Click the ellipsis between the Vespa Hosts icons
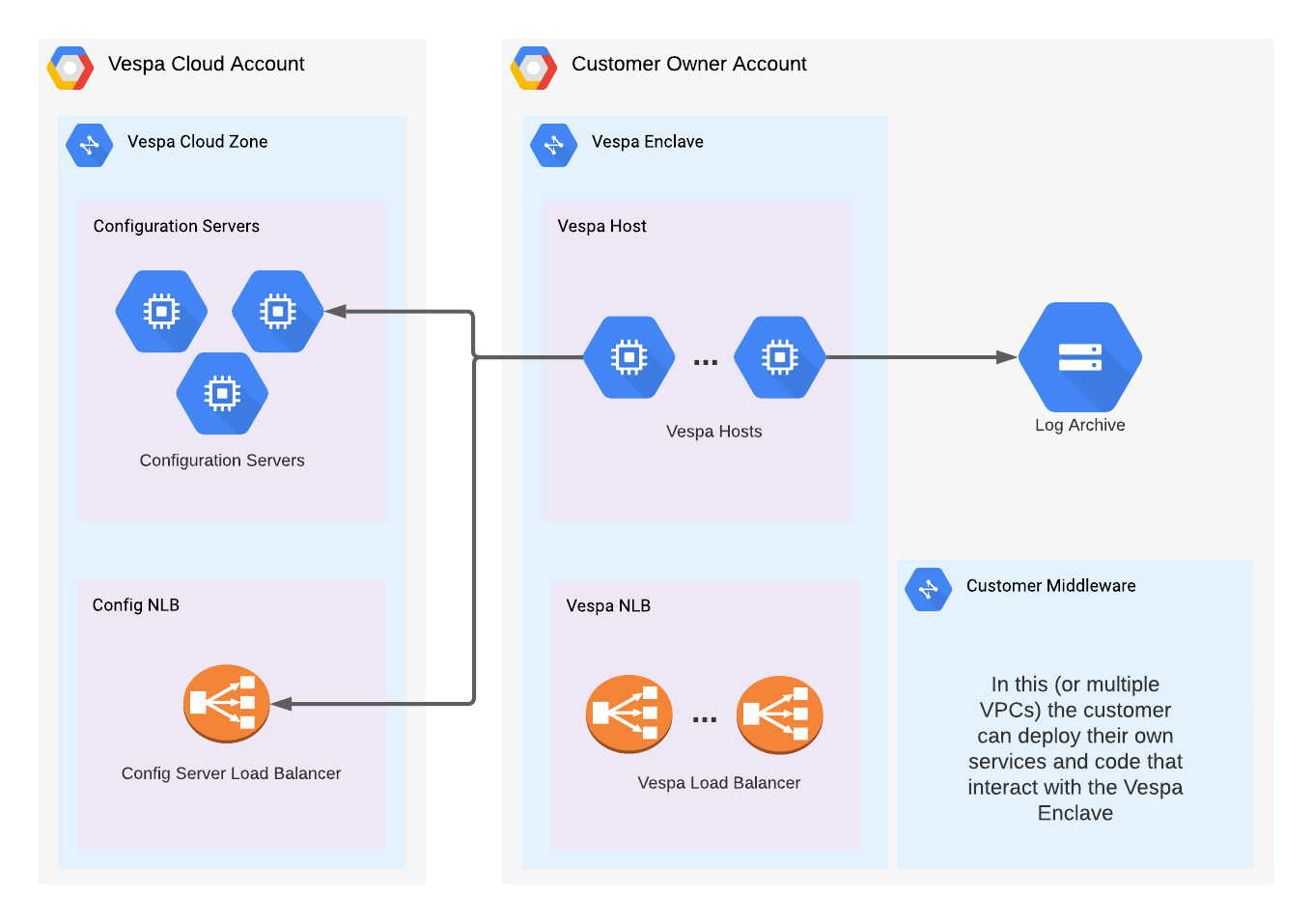The width and height of the screenshot is (1313, 924). click(706, 363)
